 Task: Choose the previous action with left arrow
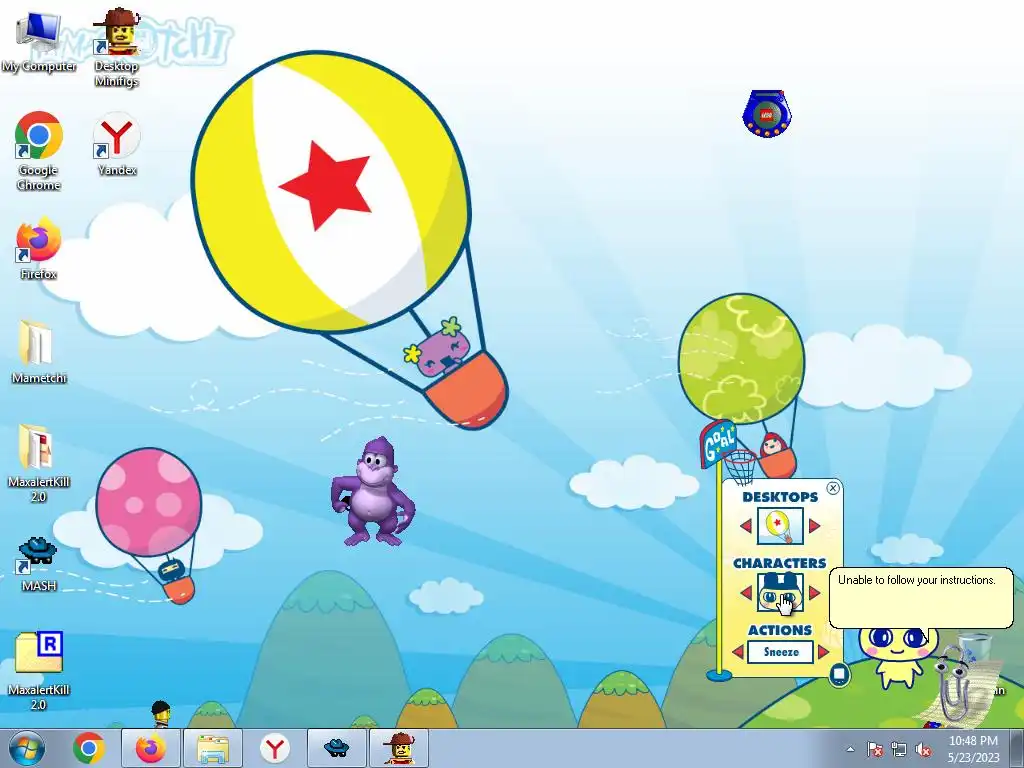[739, 652]
